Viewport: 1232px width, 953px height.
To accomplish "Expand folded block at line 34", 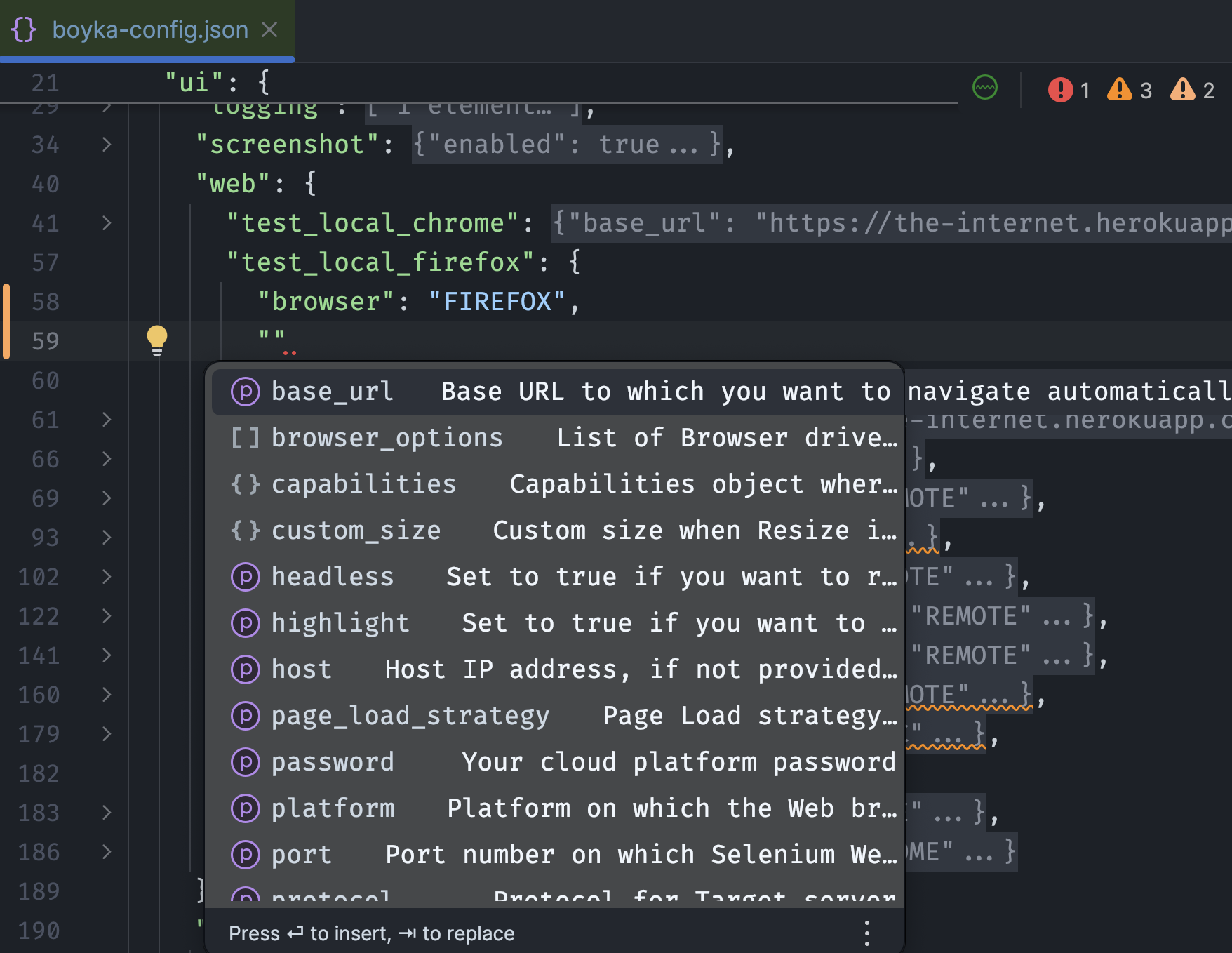I will click(x=107, y=145).
